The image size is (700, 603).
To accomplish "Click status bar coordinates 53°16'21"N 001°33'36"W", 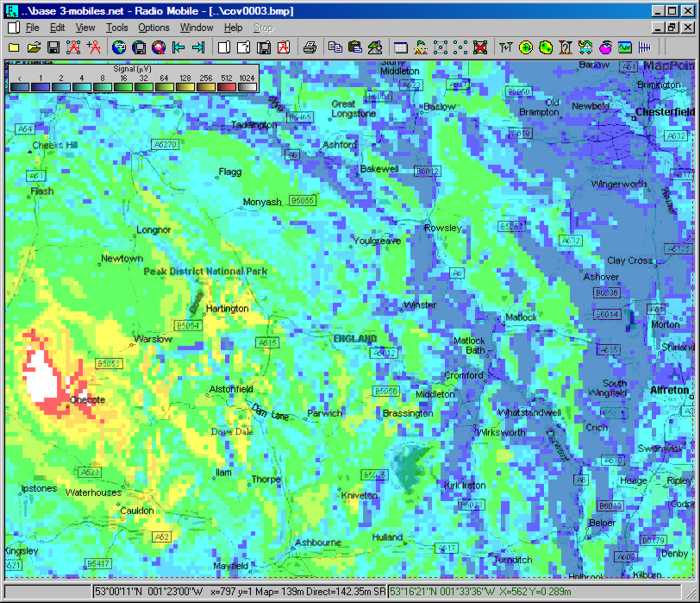I will 442,591.
